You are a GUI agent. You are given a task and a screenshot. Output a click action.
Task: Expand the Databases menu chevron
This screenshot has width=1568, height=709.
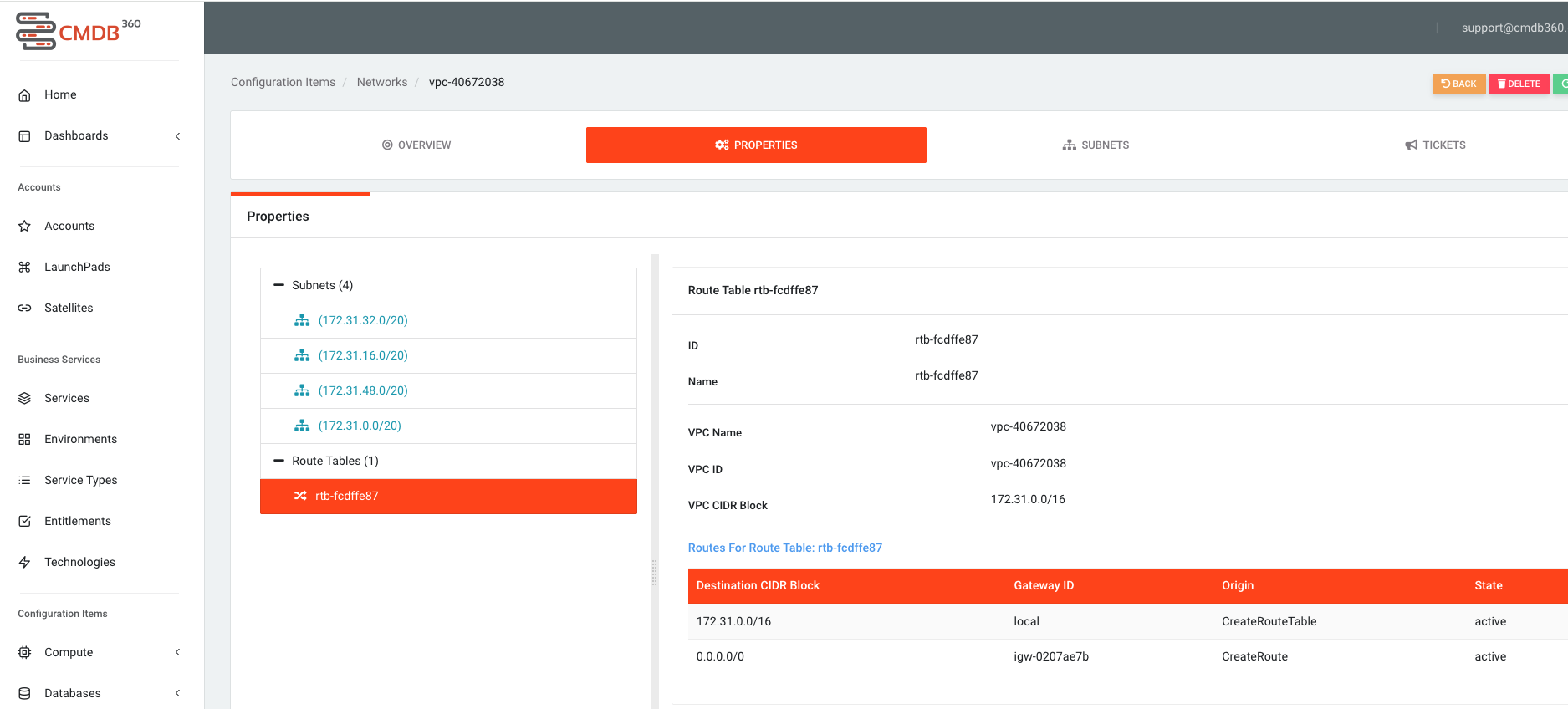click(x=177, y=693)
